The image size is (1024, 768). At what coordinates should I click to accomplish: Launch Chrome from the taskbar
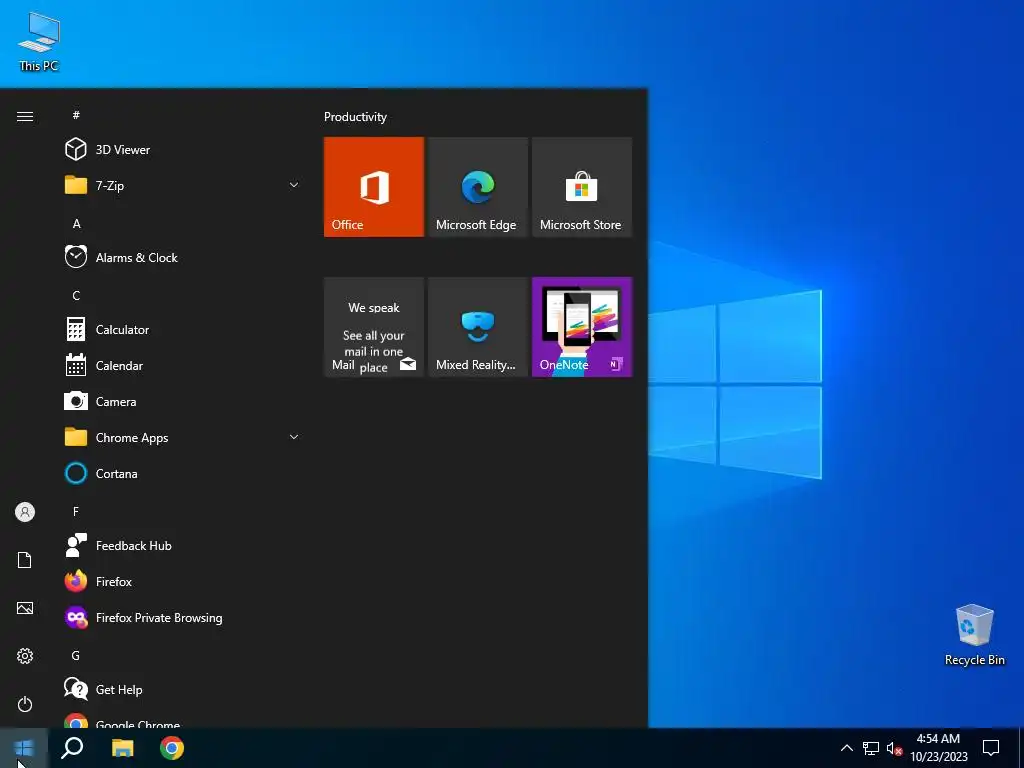click(172, 748)
